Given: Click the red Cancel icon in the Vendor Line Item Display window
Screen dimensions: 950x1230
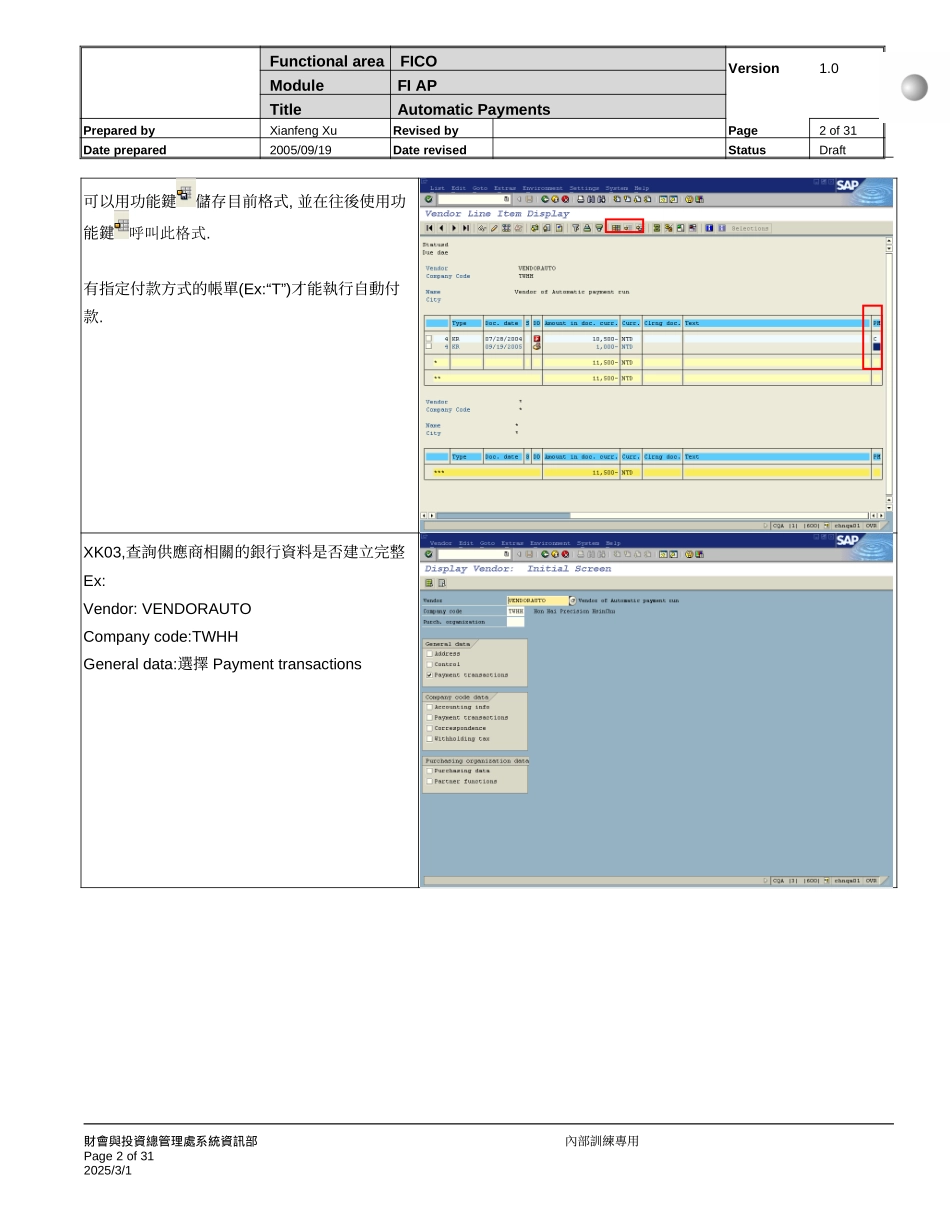Looking at the screenshot, I should (x=565, y=199).
